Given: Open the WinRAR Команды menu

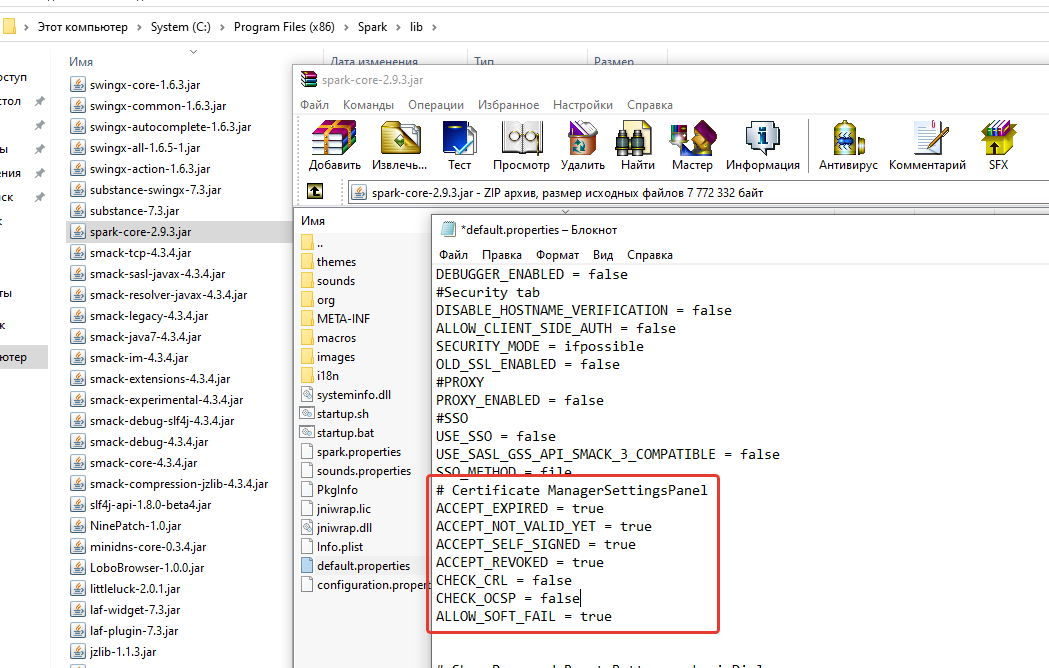Looking at the screenshot, I should point(369,105).
